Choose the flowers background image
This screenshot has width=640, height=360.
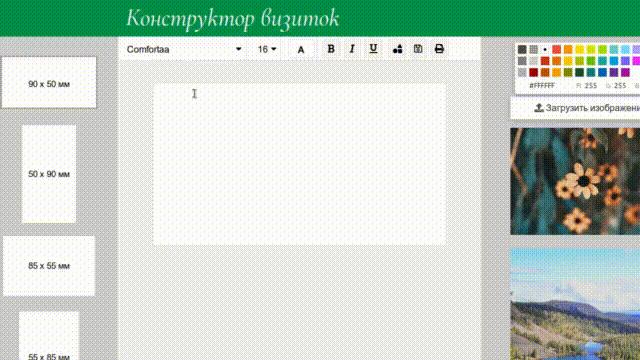575,181
